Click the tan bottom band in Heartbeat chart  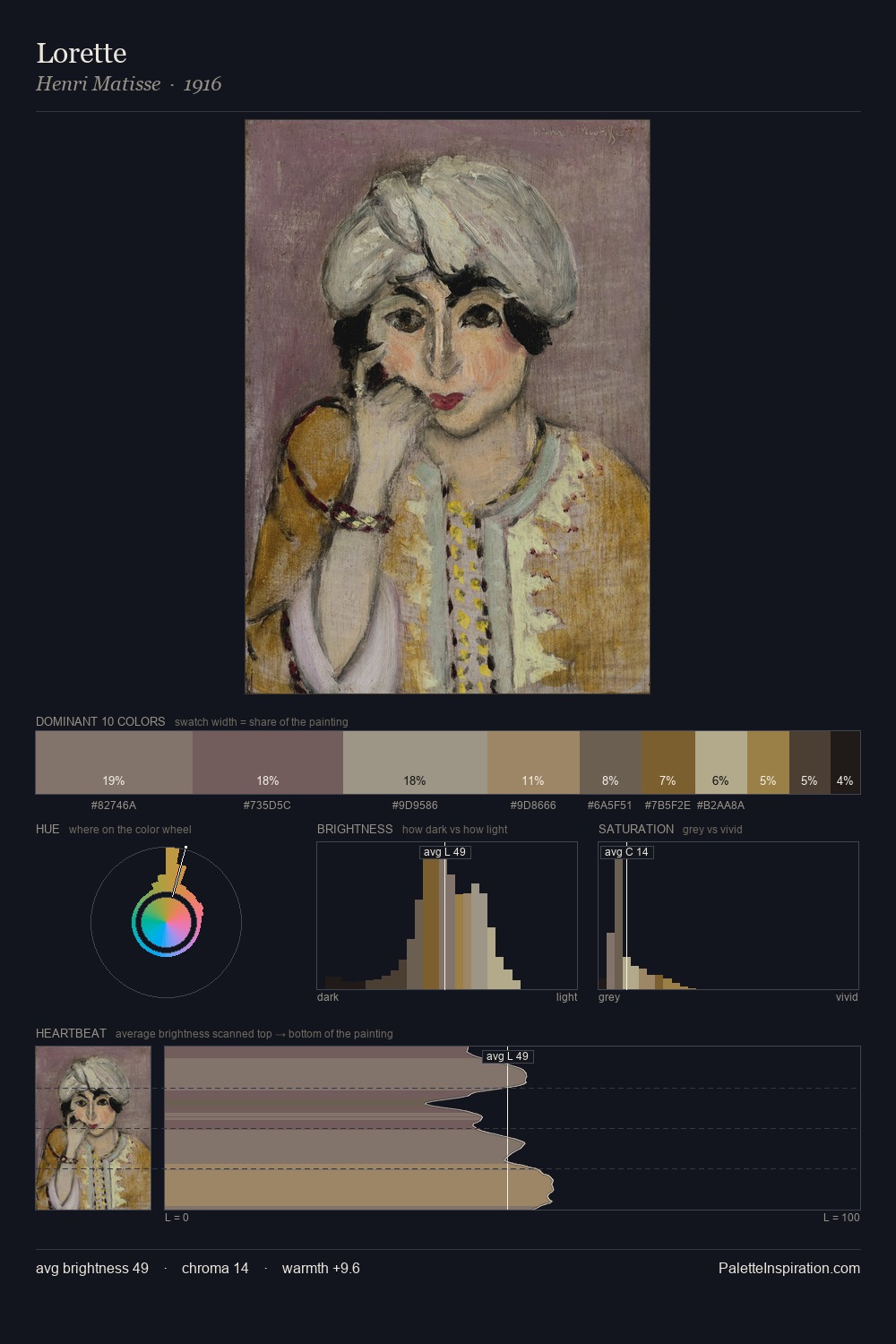click(x=358, y=1187)
